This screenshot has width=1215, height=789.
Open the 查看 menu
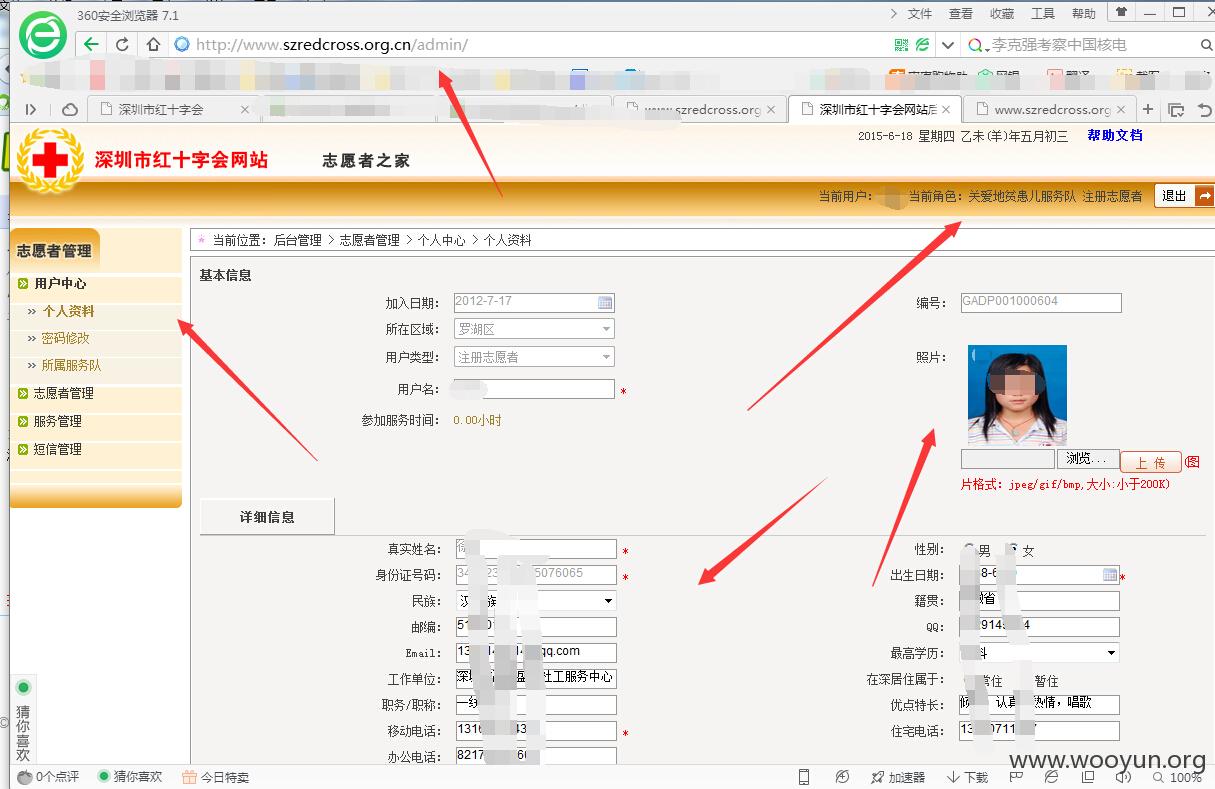pos(961,13)
